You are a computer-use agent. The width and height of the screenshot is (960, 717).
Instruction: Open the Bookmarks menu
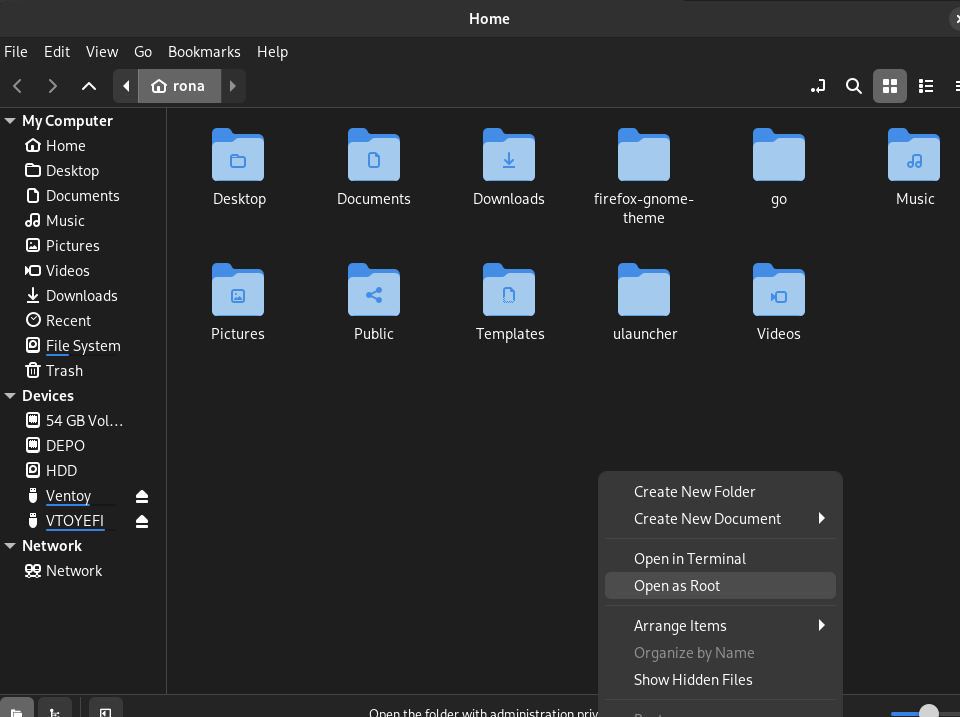[x=204, y=52]
